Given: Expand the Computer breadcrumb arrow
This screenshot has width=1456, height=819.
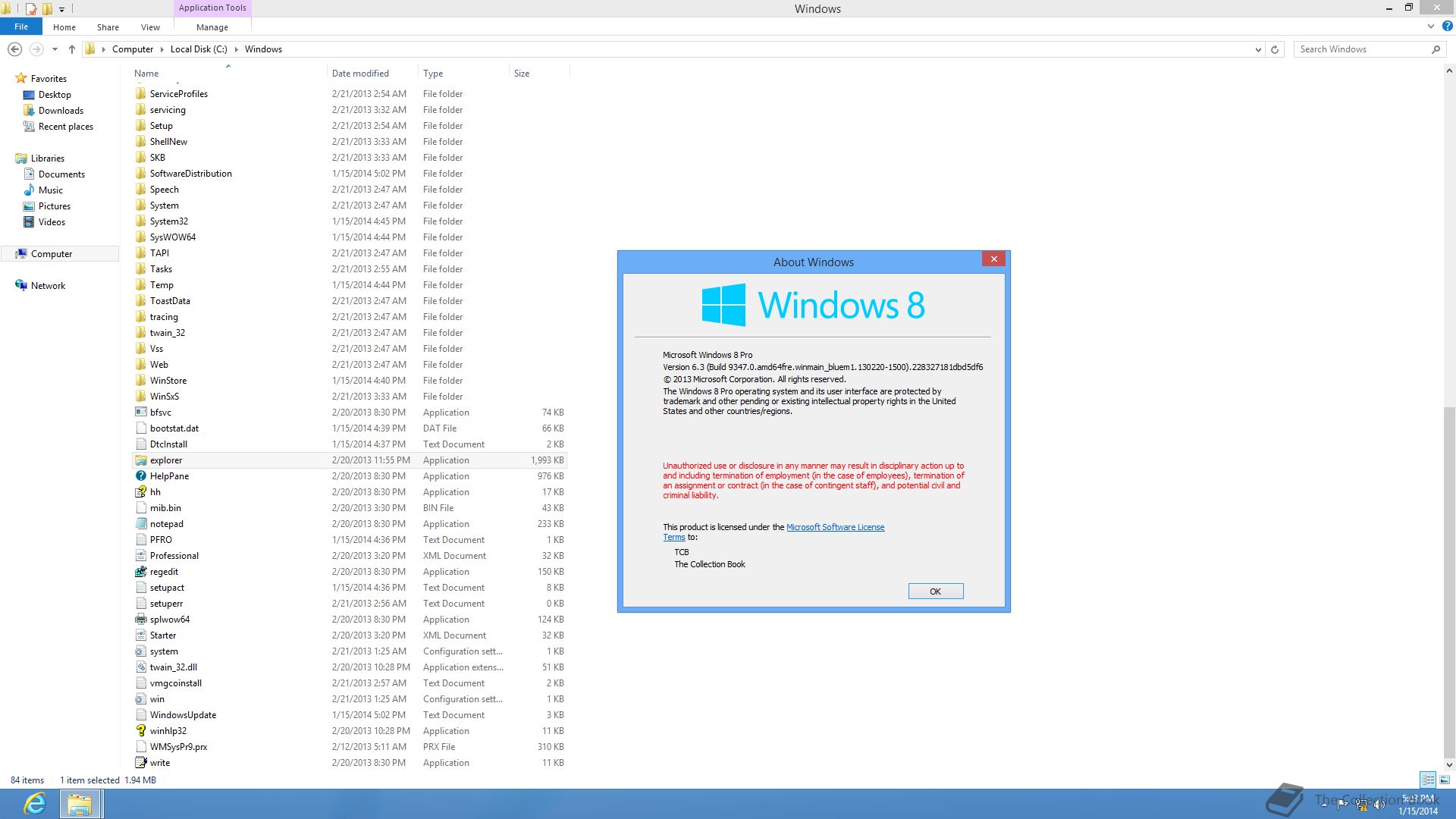Looking at the screenshot, I should pos(162,49).
